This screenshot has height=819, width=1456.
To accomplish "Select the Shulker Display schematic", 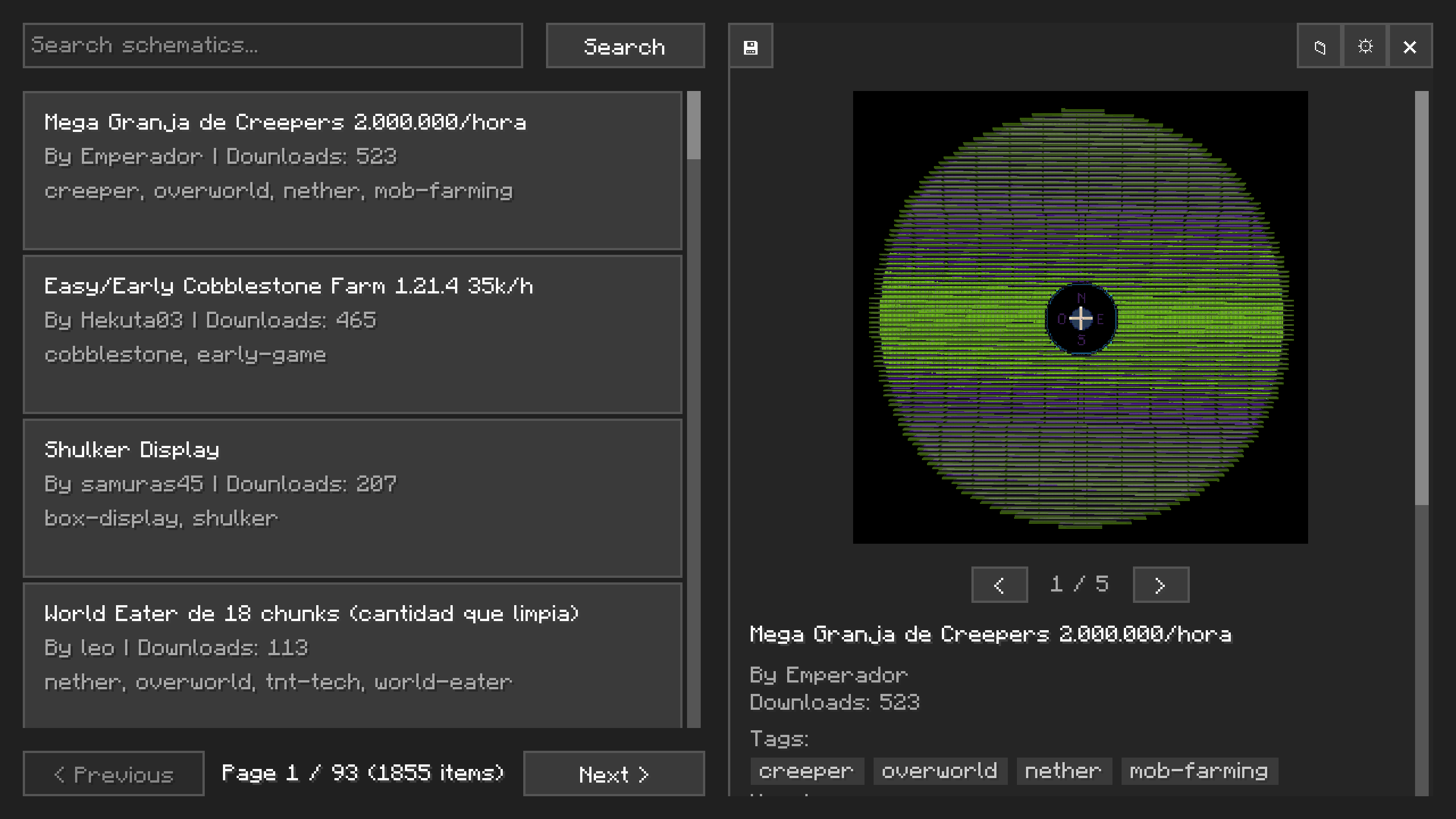I will pyautogui.click(x=352, y=498).
